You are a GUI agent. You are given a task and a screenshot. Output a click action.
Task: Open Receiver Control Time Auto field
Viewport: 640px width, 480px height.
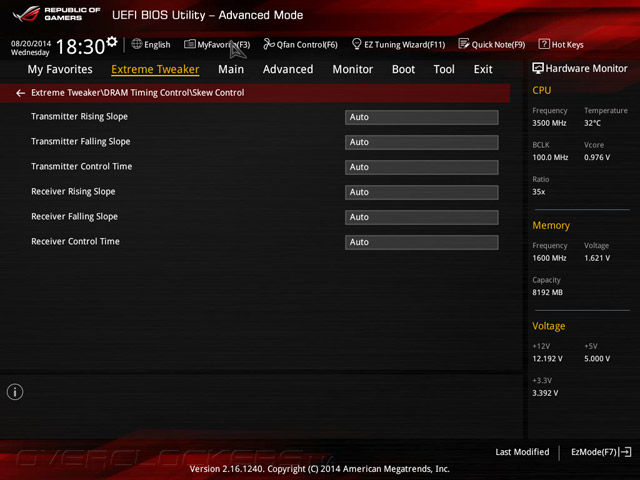(422, 242)
